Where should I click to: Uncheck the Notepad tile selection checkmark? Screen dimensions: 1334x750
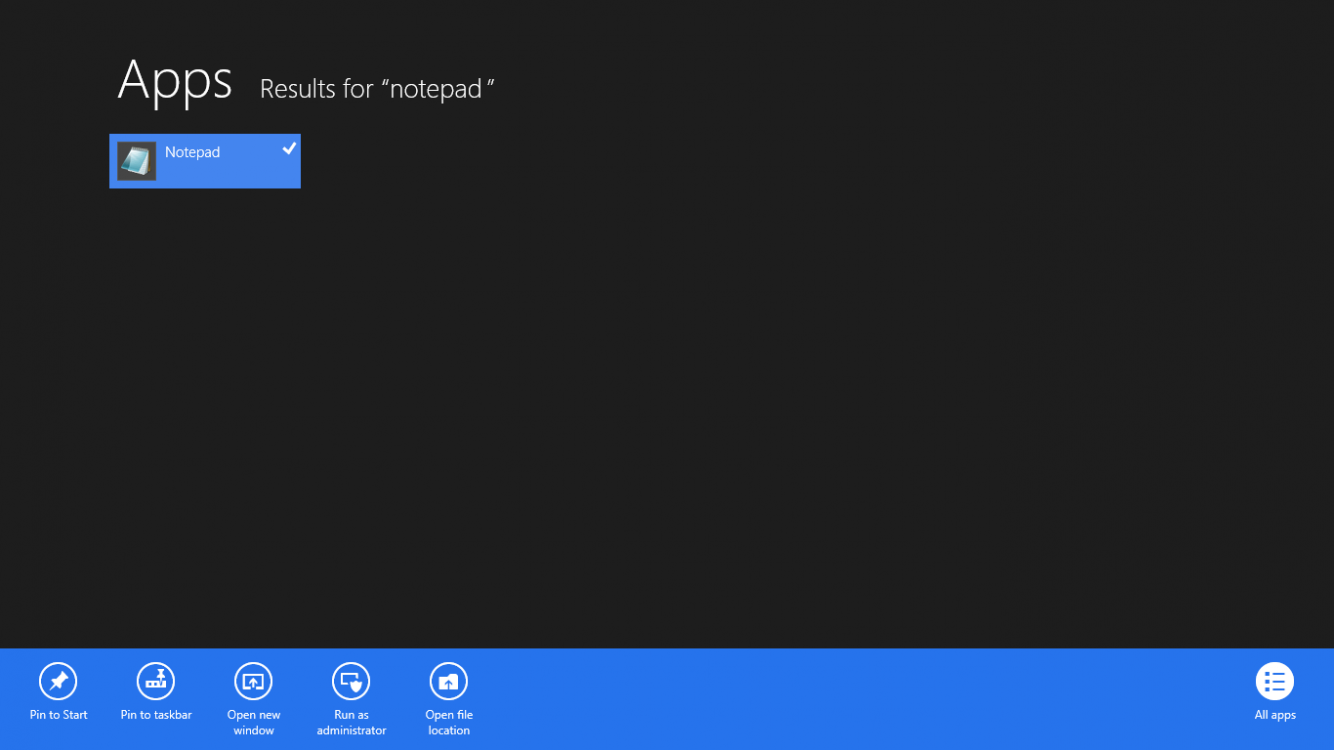[x=289, y=148]
